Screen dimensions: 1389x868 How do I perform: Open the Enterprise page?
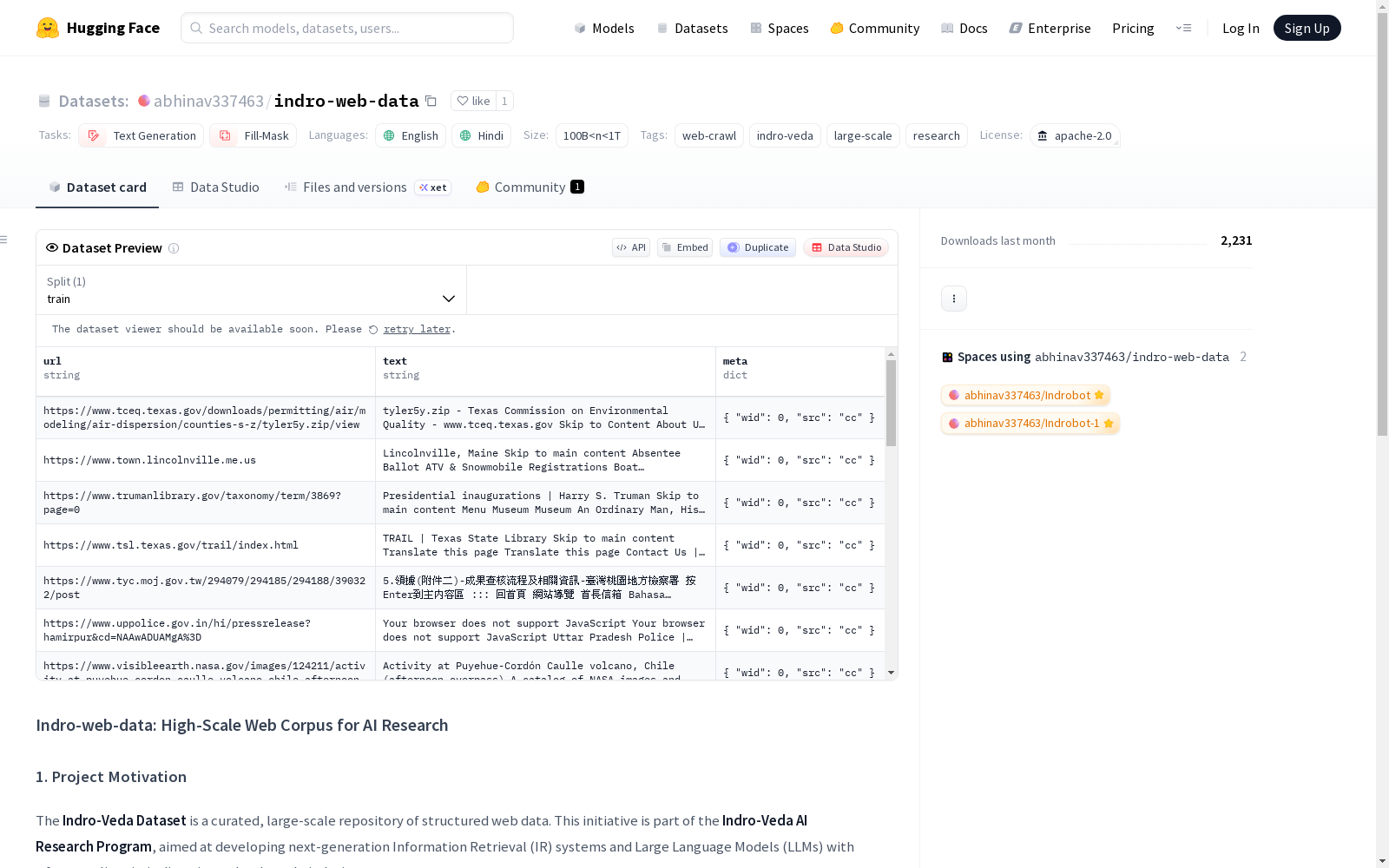tap(1050, 28)
